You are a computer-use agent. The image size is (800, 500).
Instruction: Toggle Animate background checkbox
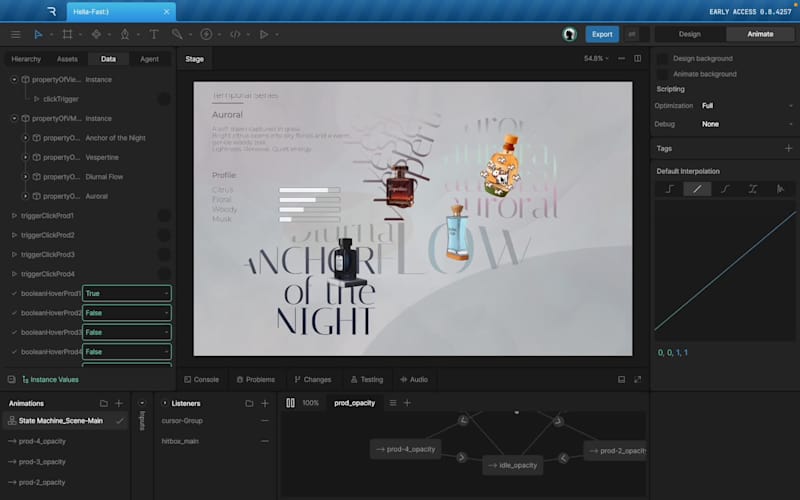tap(662, 74)
